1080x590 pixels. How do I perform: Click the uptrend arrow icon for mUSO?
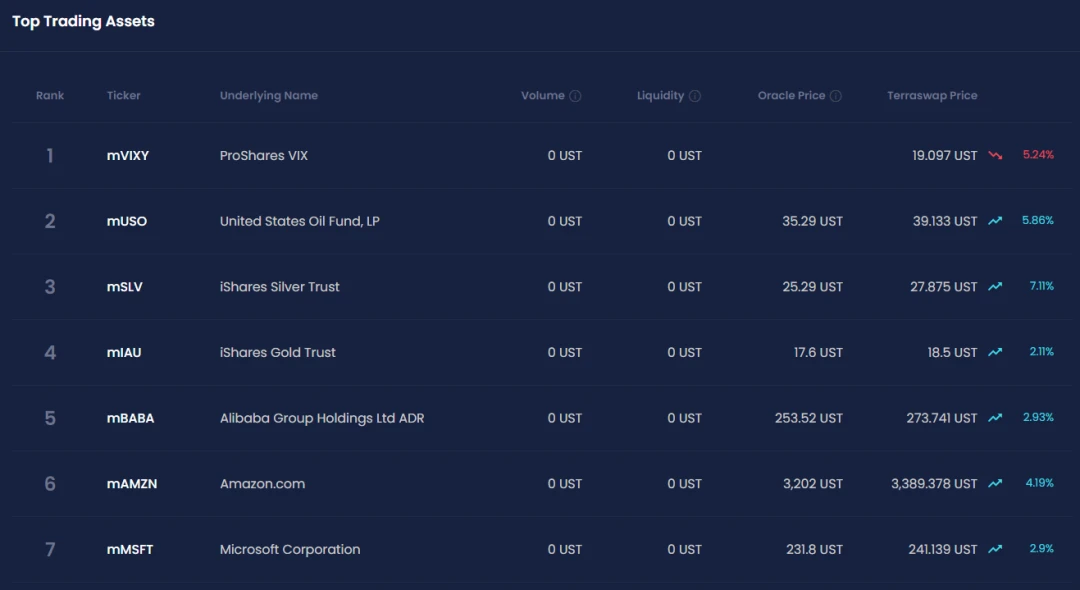[x=995, y=221]
